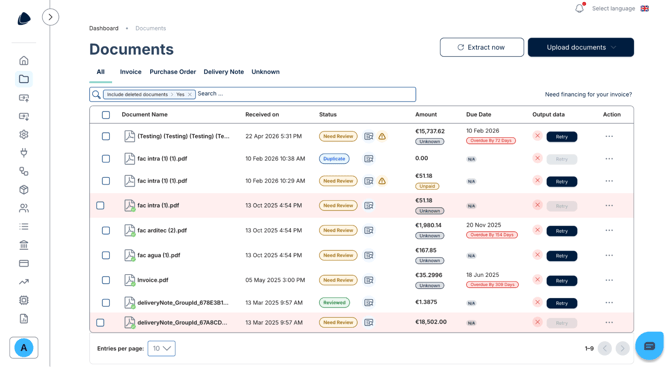
Task: Retry output for the (Testing) document
Action: point(561,137)
